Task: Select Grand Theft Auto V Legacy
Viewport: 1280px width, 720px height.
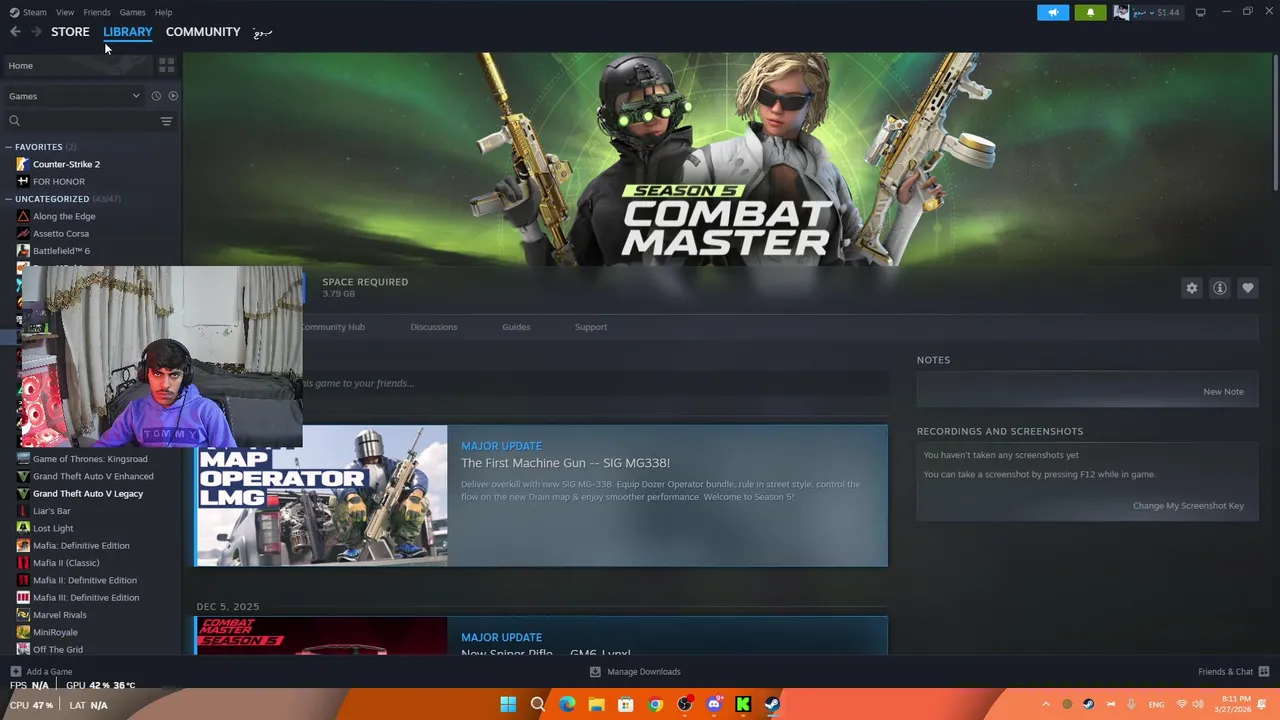Action: tap(88, 493)
